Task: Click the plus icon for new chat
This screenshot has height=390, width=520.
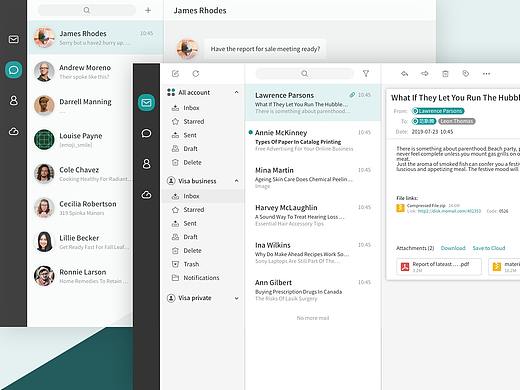Action: point(148,10)
